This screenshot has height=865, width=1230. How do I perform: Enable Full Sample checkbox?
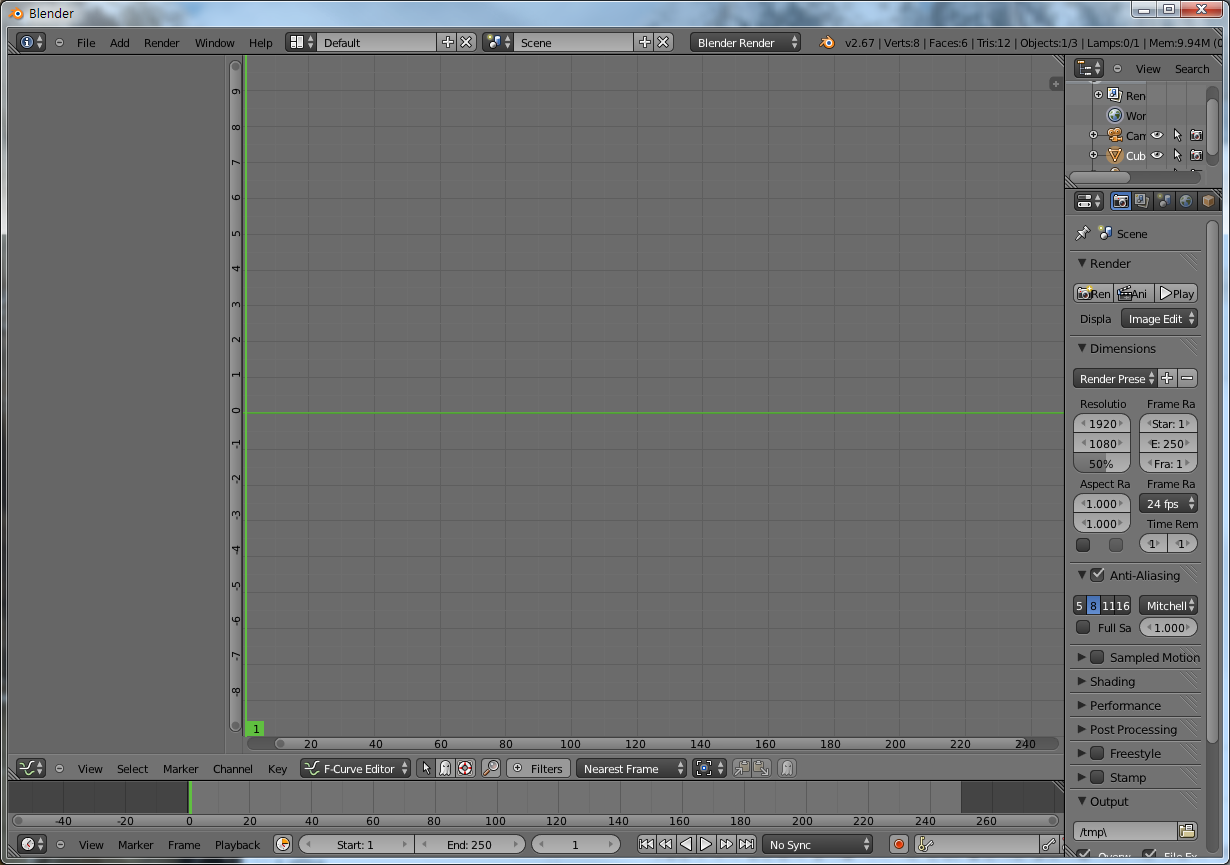coord(1083,627)
